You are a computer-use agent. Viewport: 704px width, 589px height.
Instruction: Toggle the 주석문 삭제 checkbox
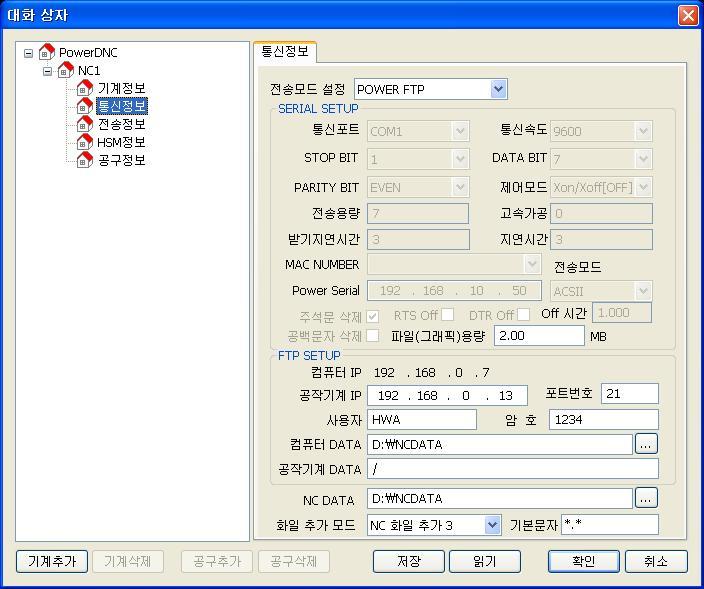point(373,316)
